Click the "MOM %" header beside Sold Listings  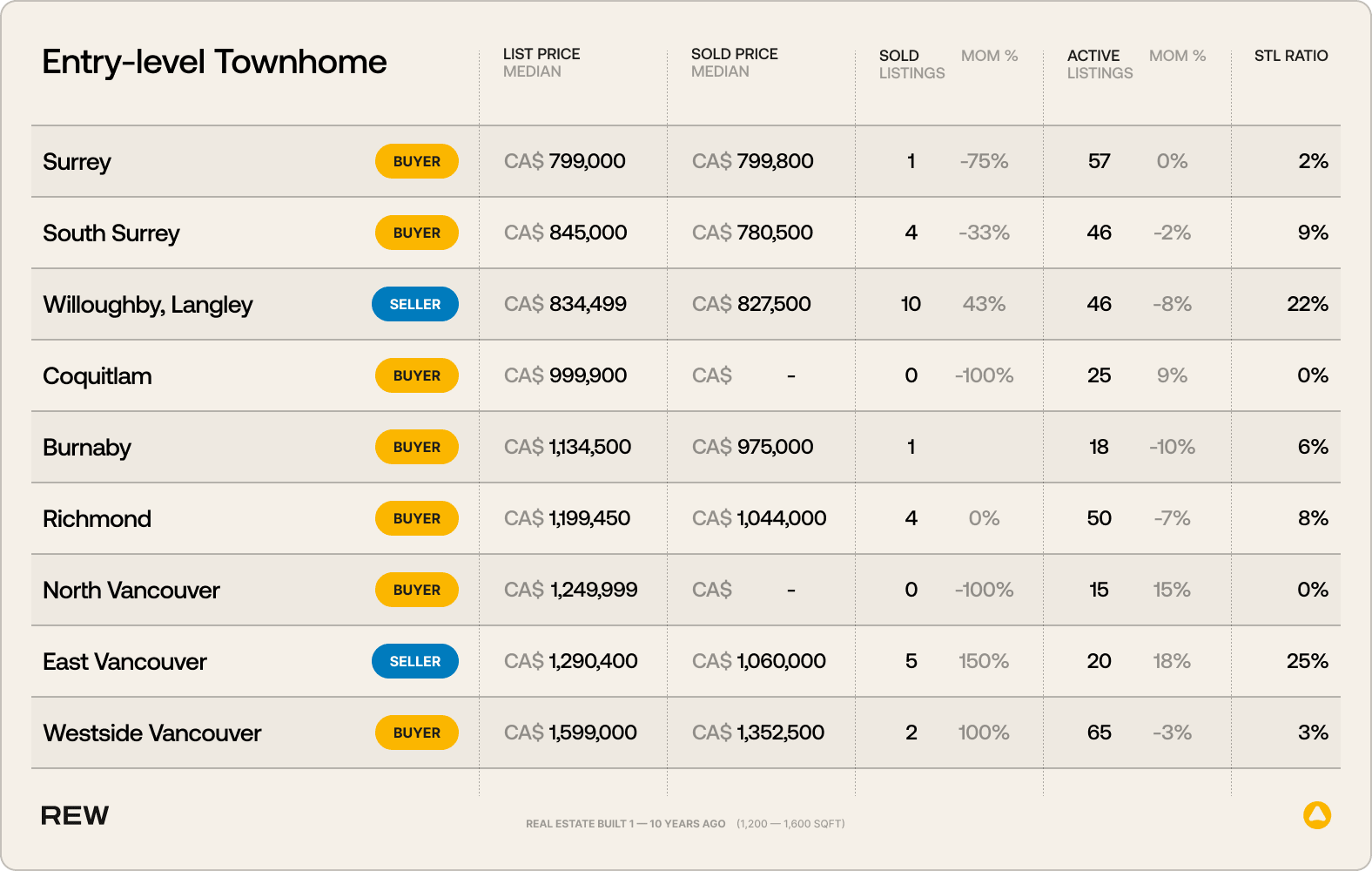pyautogui.click(x=990, y=56)
